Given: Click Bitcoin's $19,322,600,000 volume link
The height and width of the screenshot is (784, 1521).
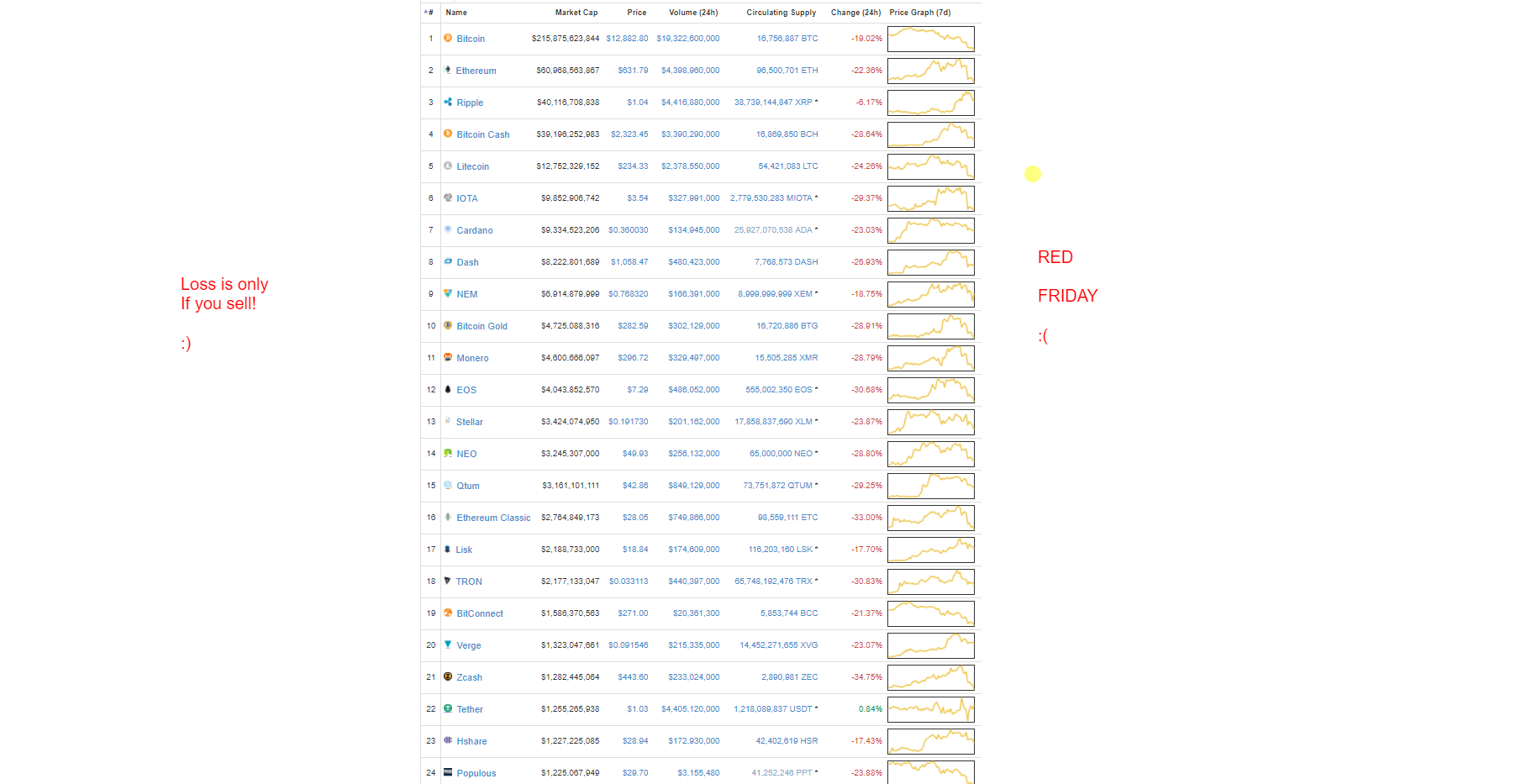Looking at the screenshot, I should click(688, 39).
